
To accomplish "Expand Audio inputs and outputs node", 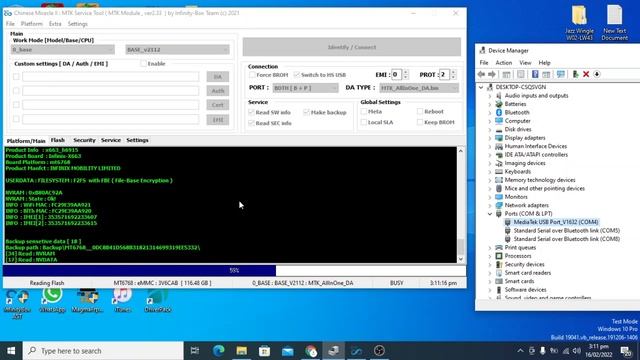I will click(490, 96).
